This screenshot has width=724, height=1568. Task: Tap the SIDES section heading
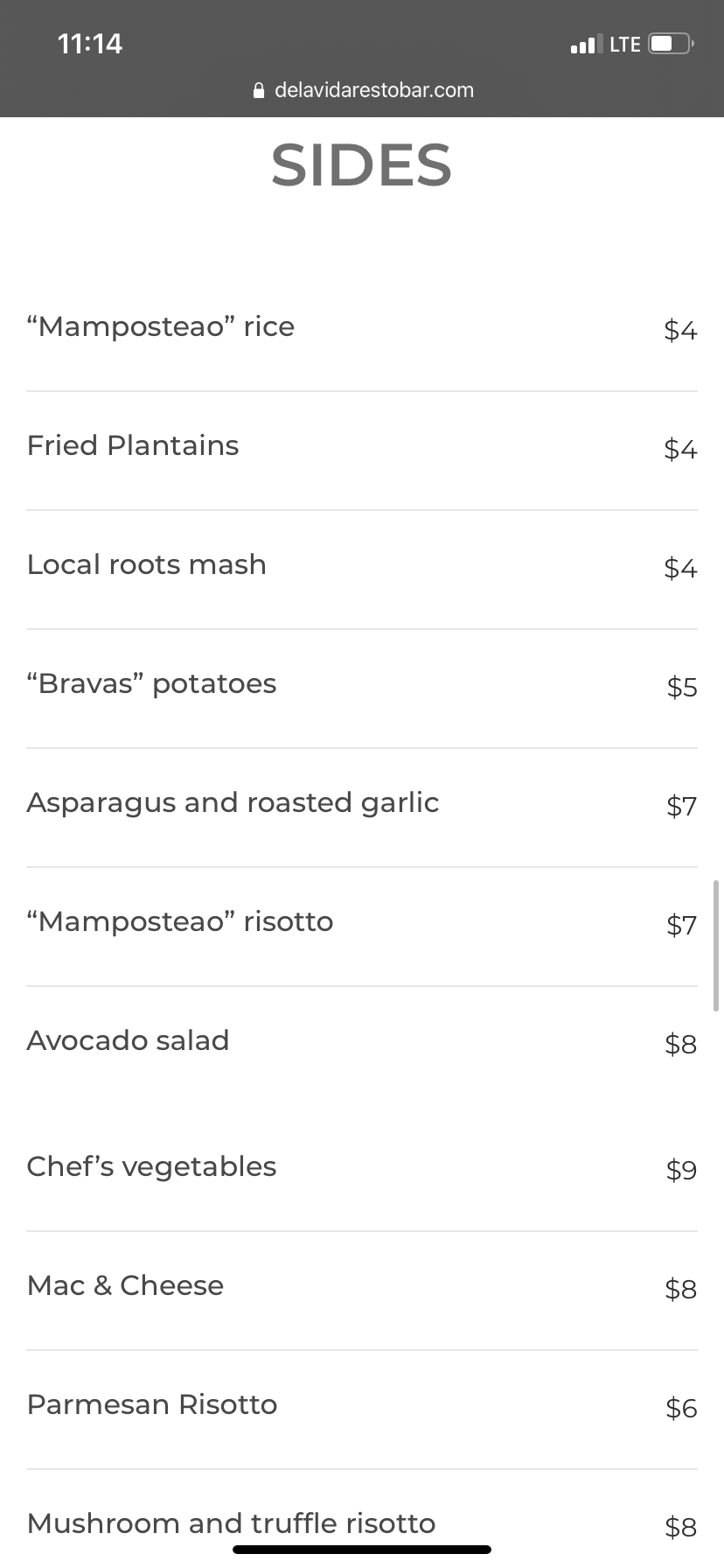[361, 165]
